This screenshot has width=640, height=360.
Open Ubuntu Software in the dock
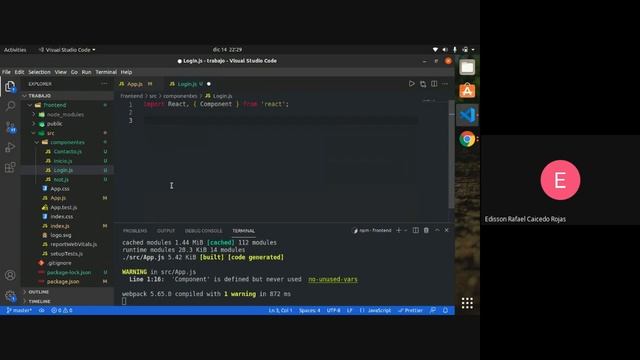[467, 91]
